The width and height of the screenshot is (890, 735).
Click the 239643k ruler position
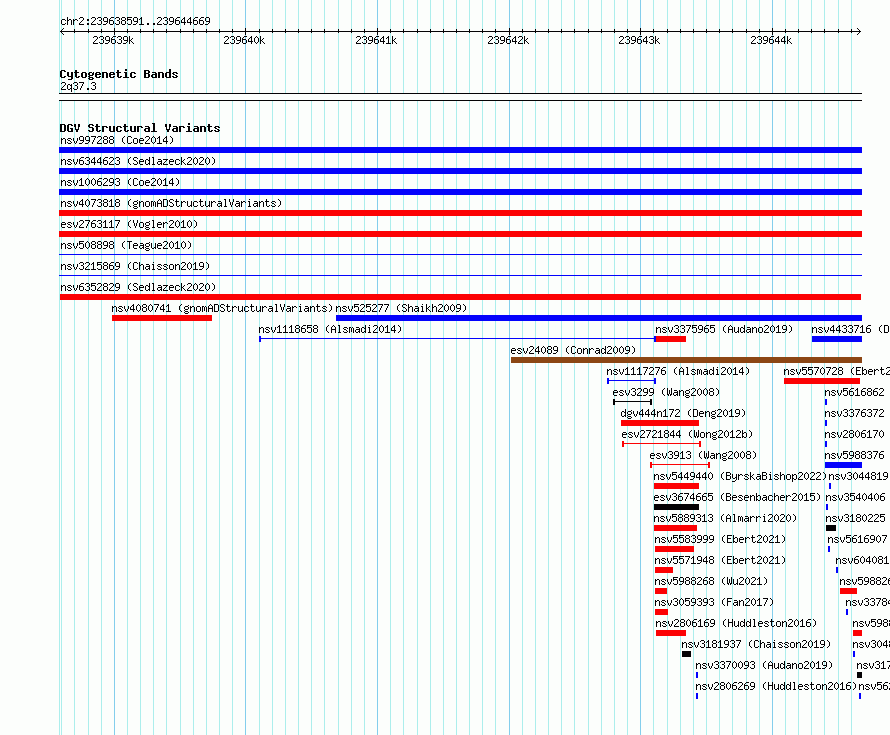click(639, 40)
